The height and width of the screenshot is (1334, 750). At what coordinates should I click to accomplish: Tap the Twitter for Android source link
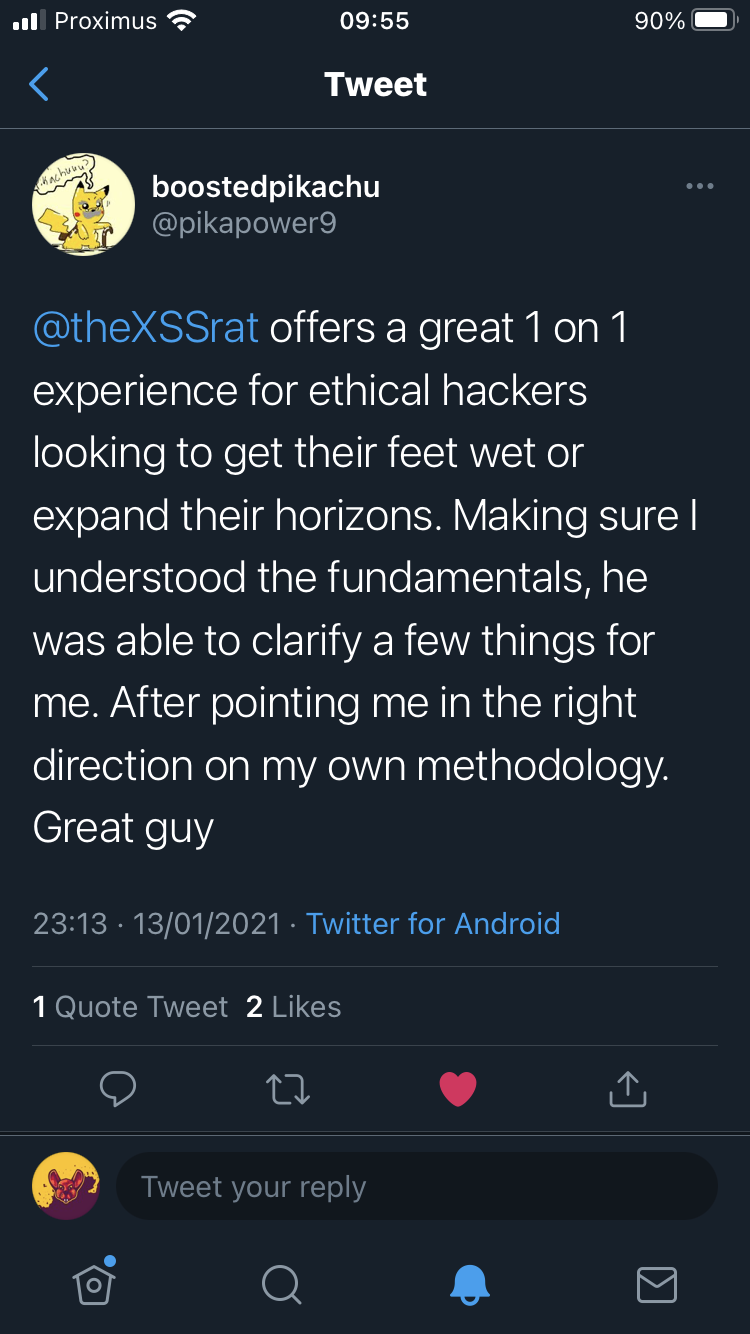coord(432,923)
